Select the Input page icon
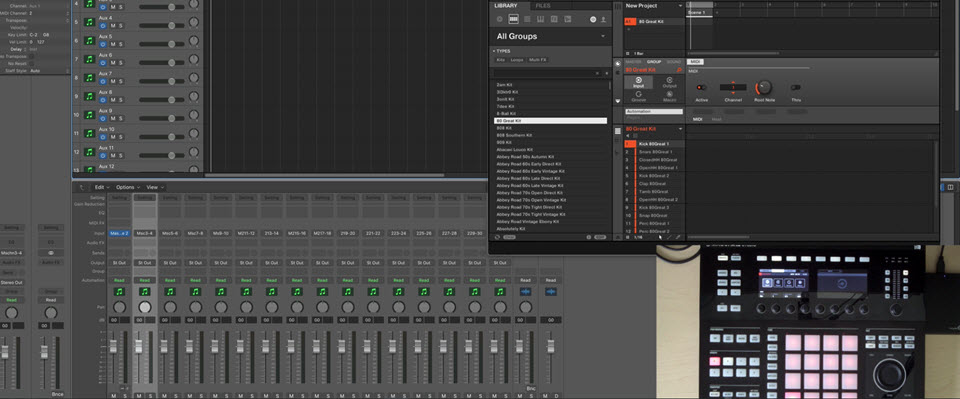 639,82
